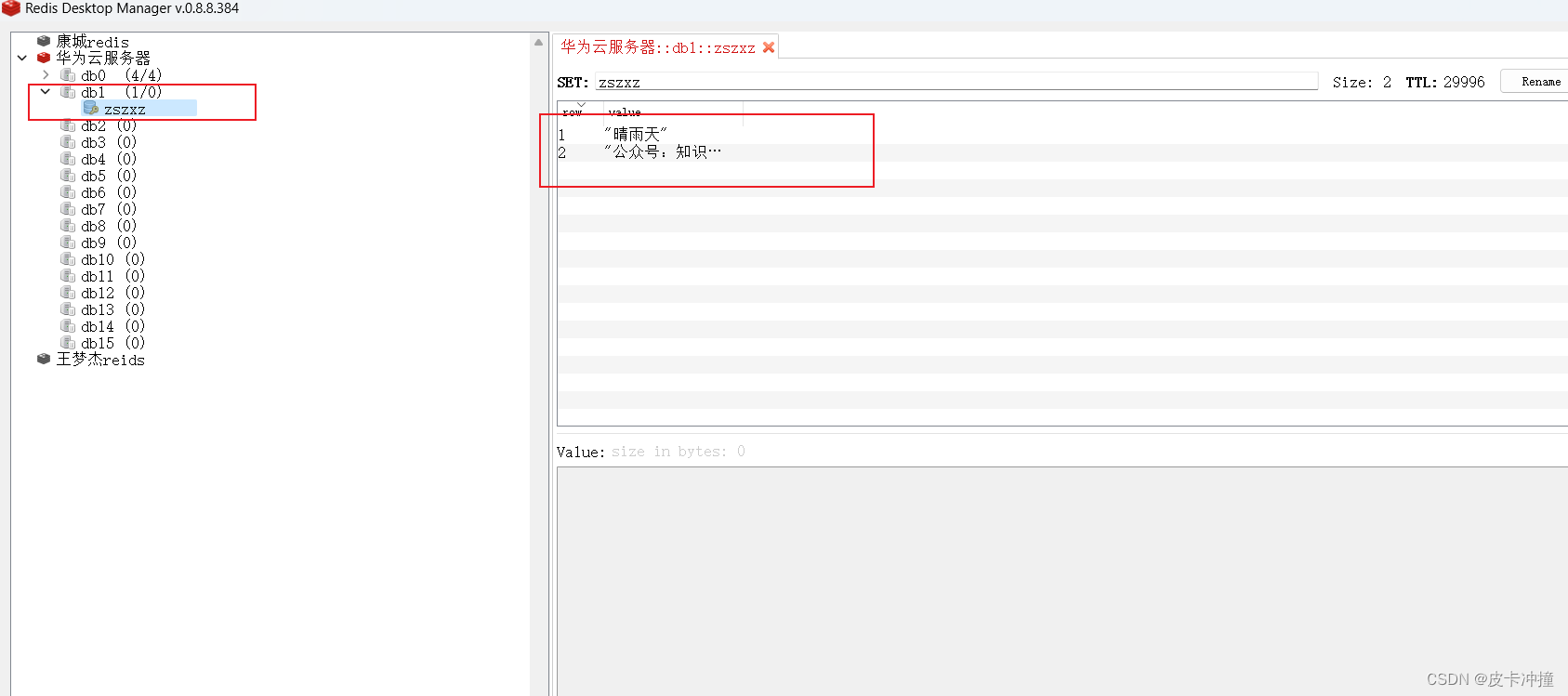This screenshot has width=1568, height=696.
Task: Click the db2 database icon
Action: coord(68,125)
